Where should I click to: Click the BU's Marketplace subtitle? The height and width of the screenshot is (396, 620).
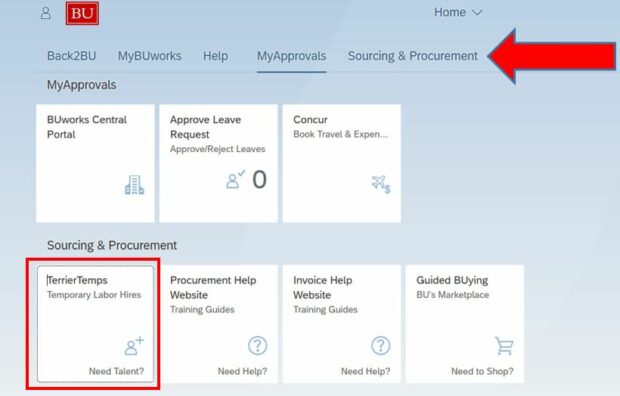453,295
